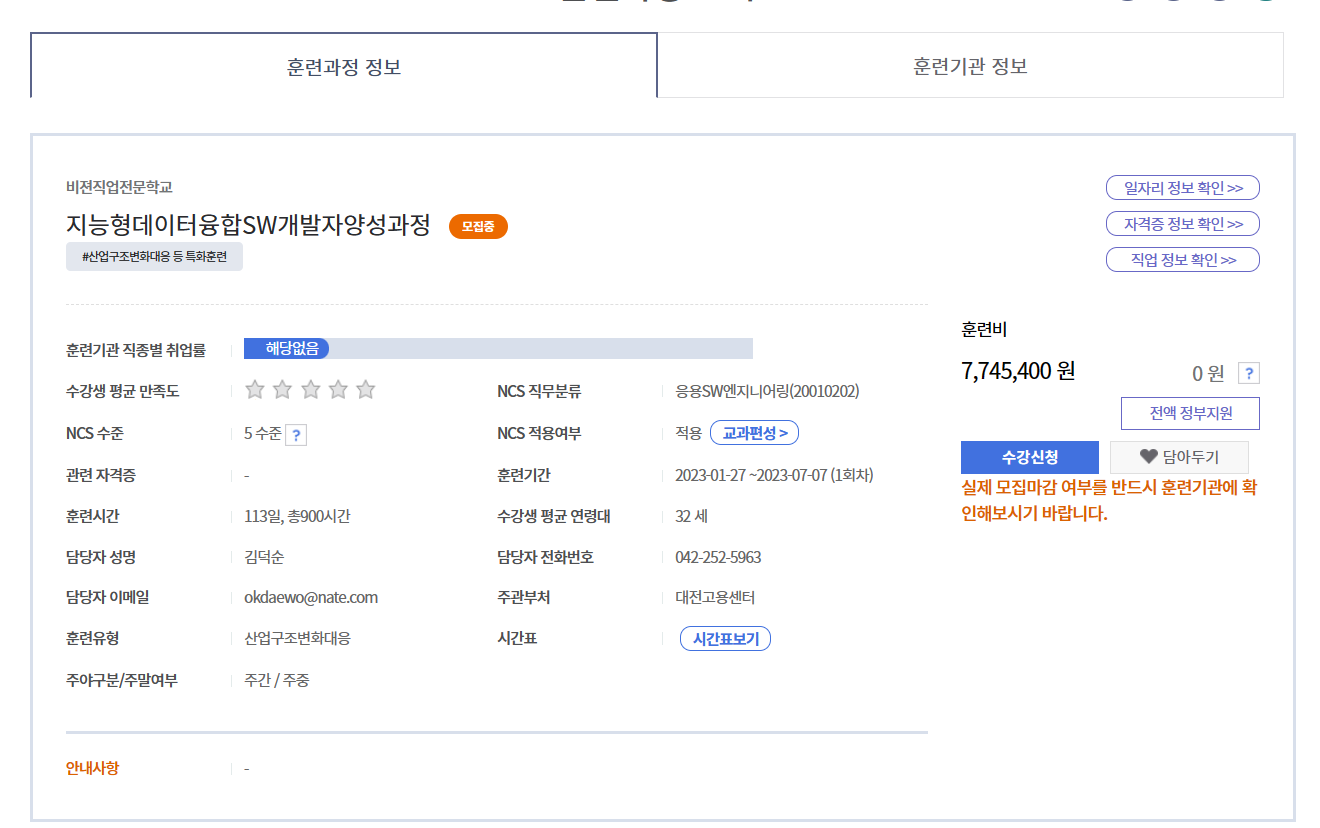Click the 안내사항 heading
Image resolution: width=1320 pixels, height=828 pixels.
click(x=93, y=768)
